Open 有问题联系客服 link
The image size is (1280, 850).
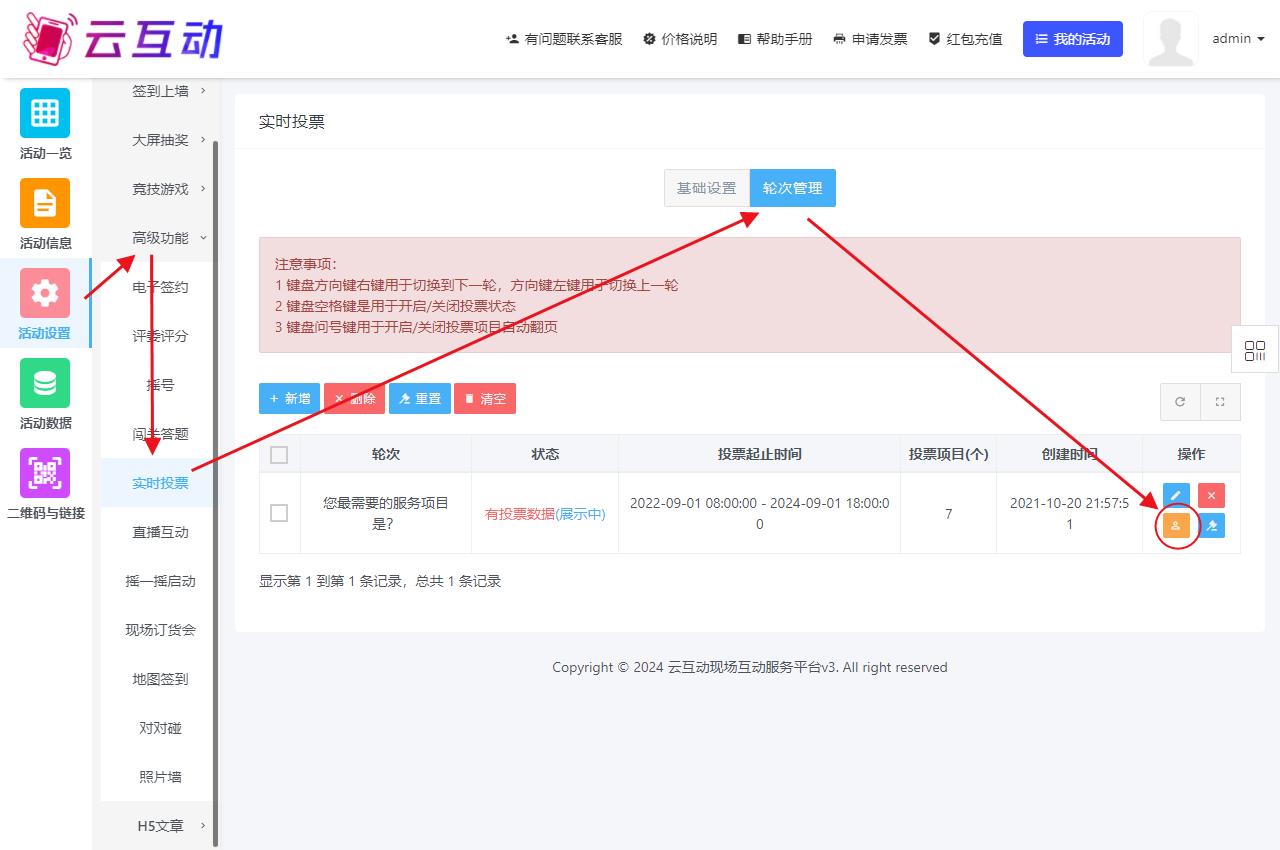[x=565, y=39]
